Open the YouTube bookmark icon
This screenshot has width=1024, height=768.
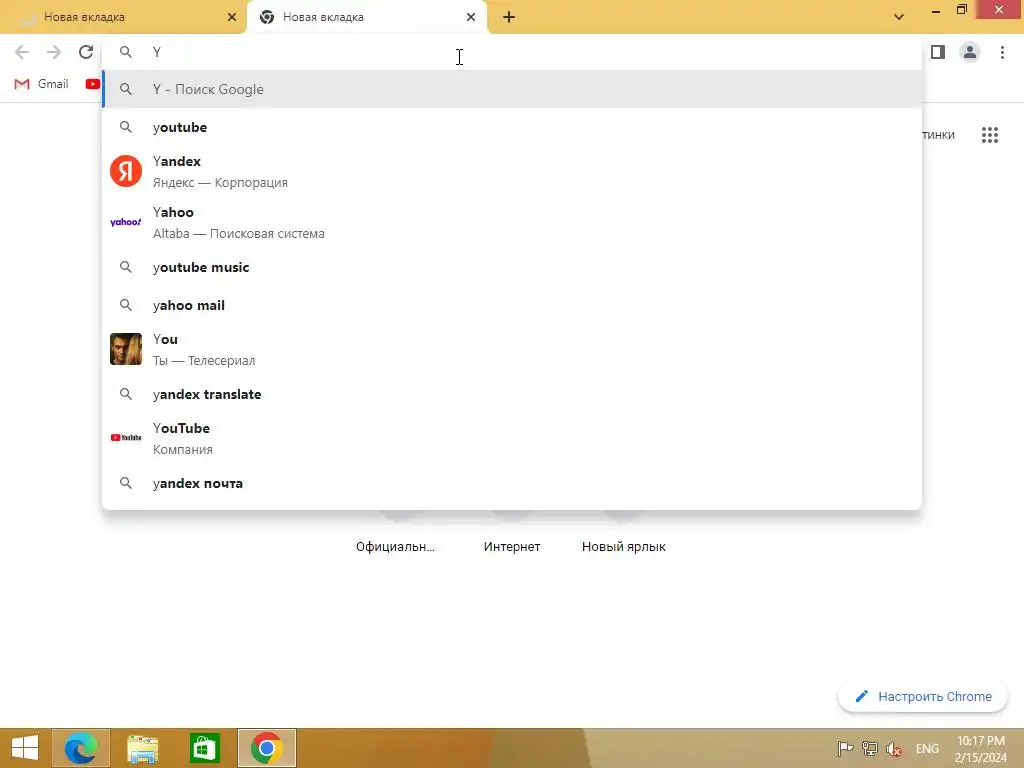tap(93, 84)
